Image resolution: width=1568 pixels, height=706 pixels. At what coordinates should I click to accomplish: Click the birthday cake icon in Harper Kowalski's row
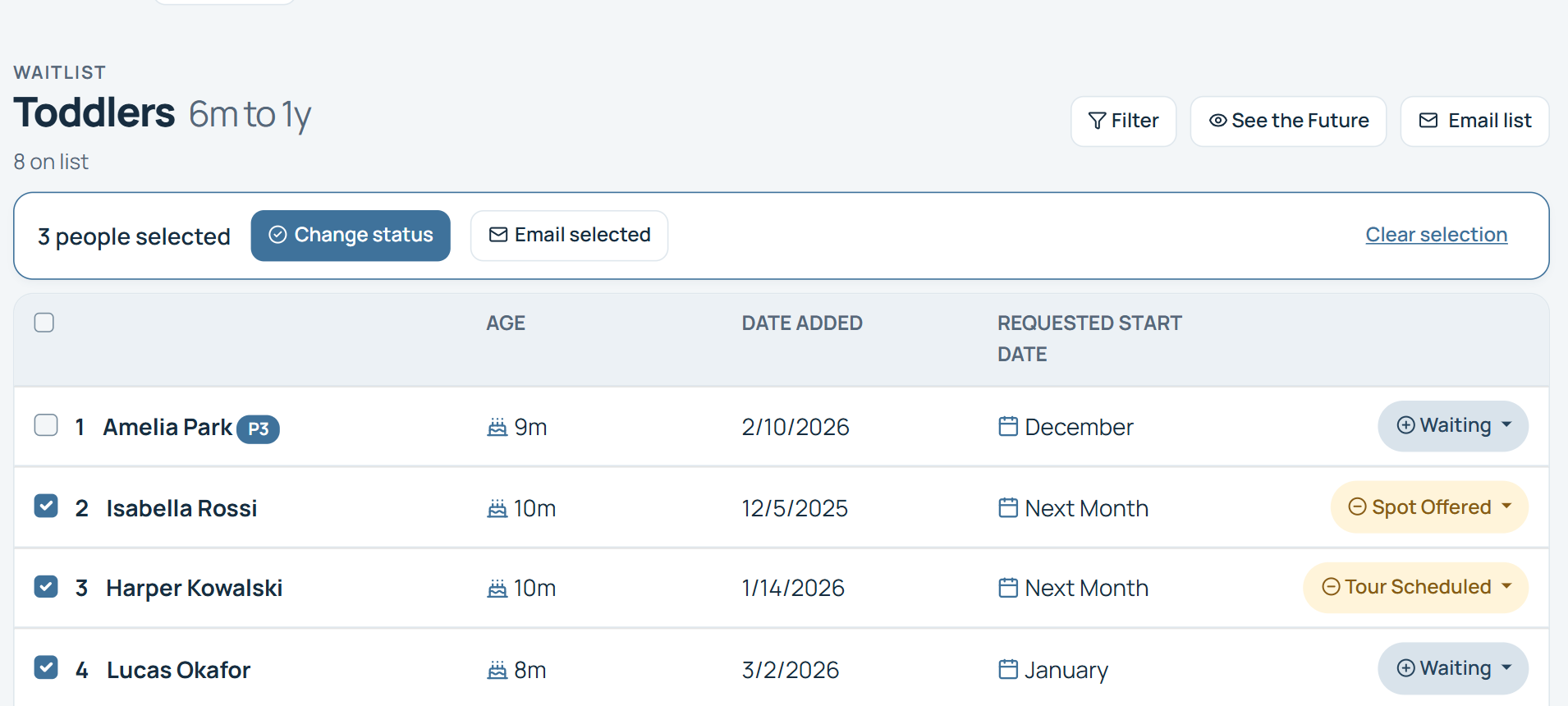click(x=497, y=589)
